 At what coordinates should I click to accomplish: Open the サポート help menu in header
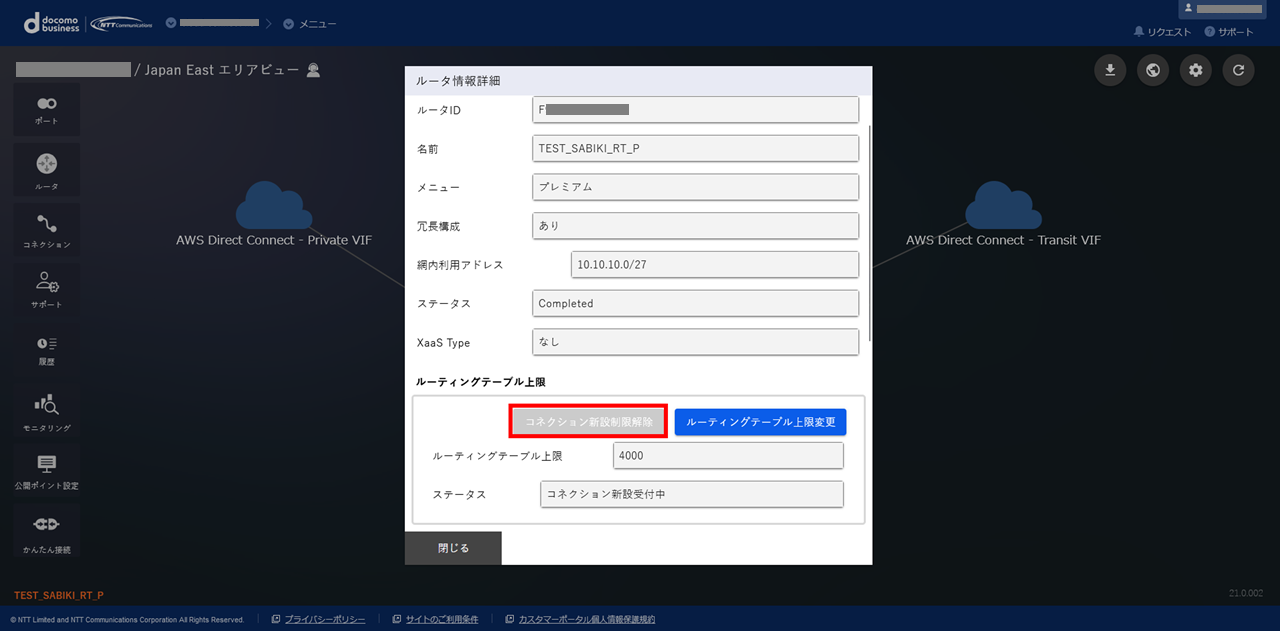point(1229,32)
